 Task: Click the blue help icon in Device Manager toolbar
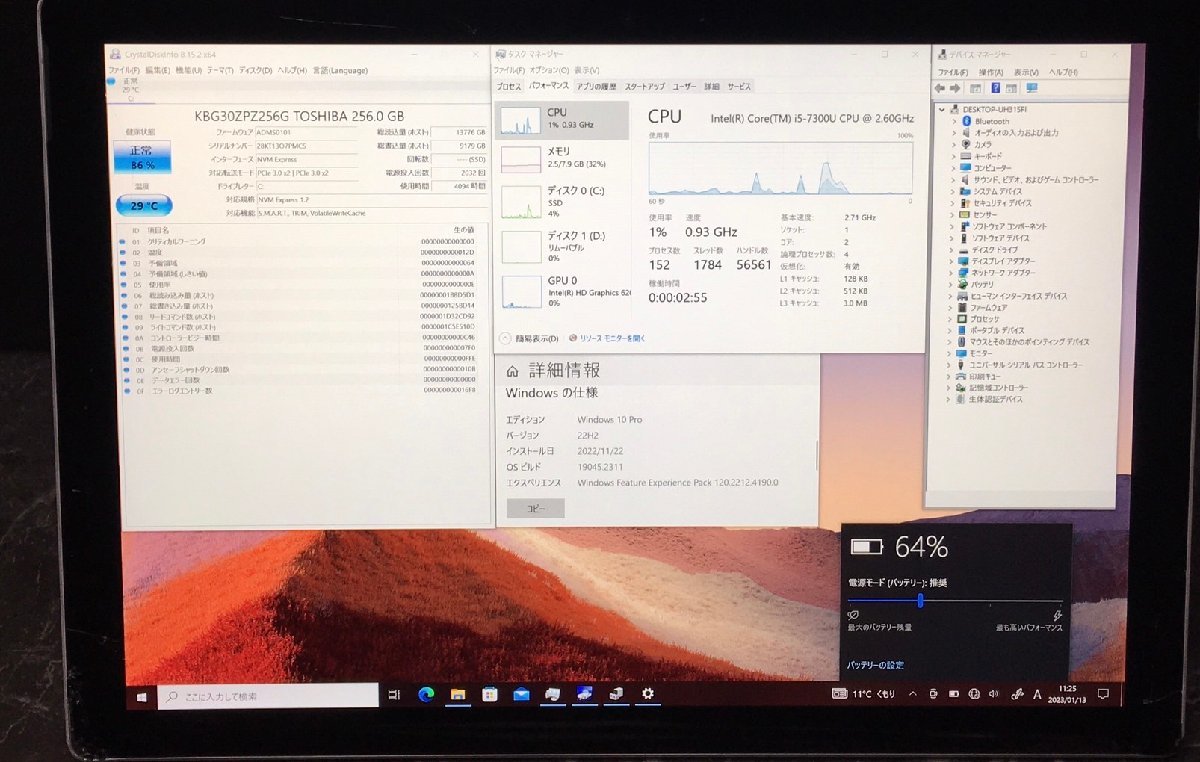pos(994,88)
